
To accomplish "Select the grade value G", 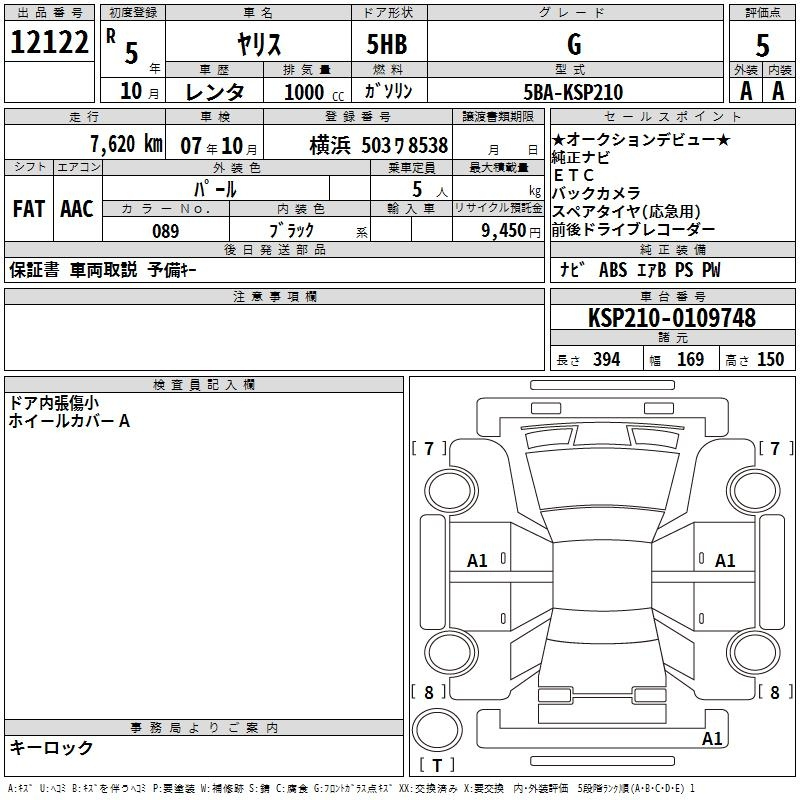I will click(x=574, y=44).
